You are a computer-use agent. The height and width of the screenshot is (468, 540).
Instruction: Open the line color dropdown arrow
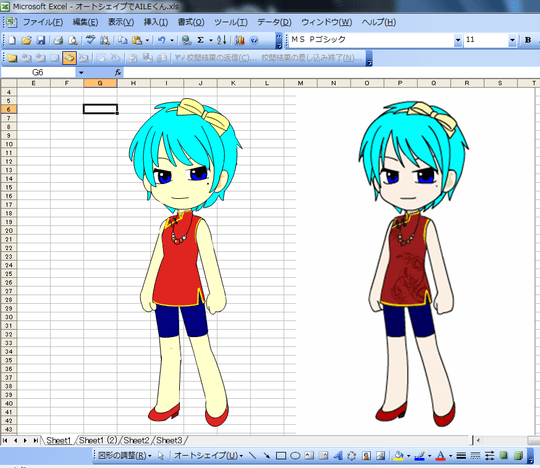pyautogui.click(x=429, y=456)
